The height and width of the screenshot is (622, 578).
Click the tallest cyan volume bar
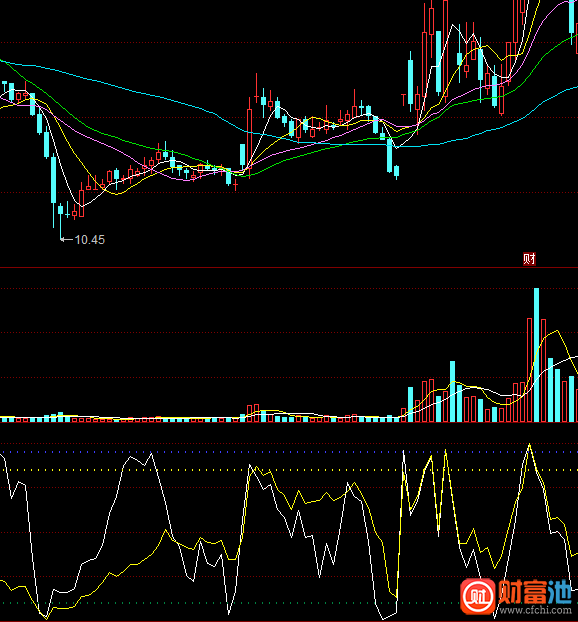536,355
